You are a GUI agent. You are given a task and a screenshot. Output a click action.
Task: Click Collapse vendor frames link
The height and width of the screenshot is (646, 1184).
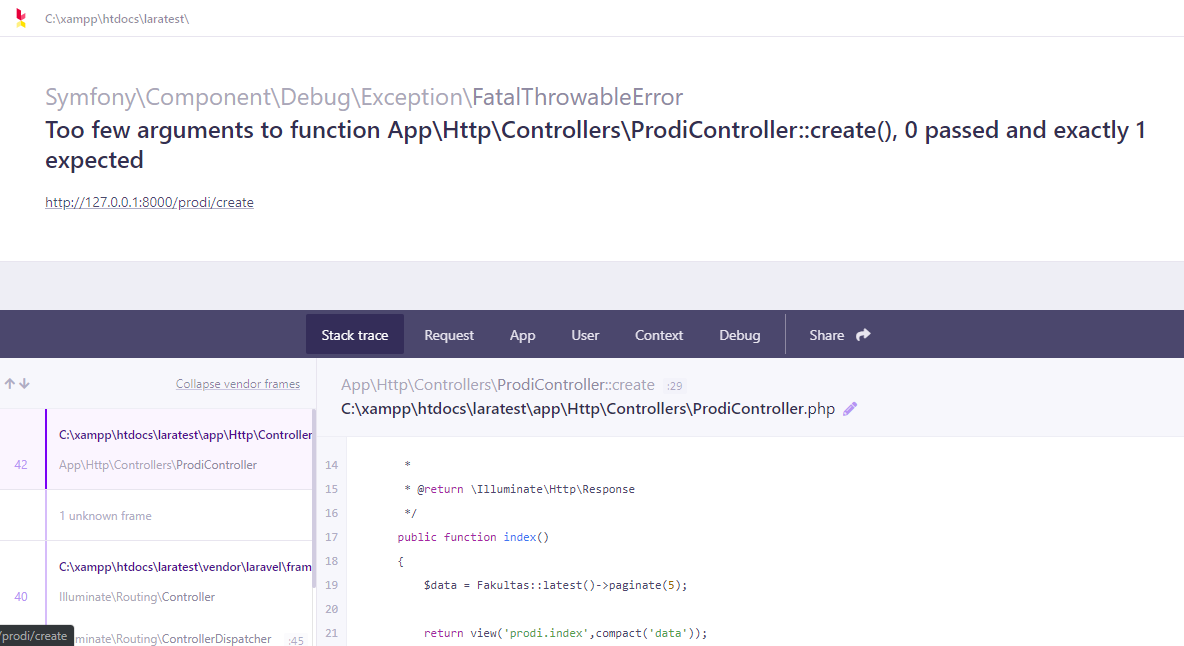pos(238,383)
